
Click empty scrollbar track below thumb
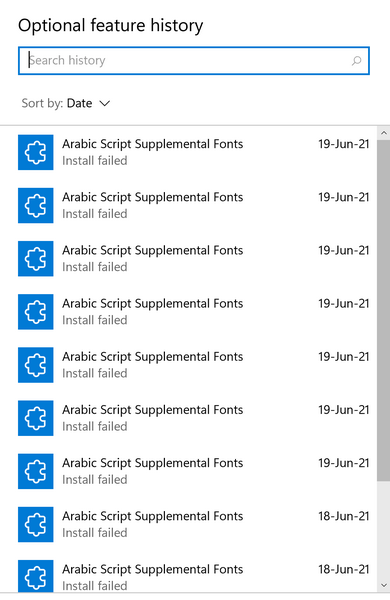coord(383,530)
